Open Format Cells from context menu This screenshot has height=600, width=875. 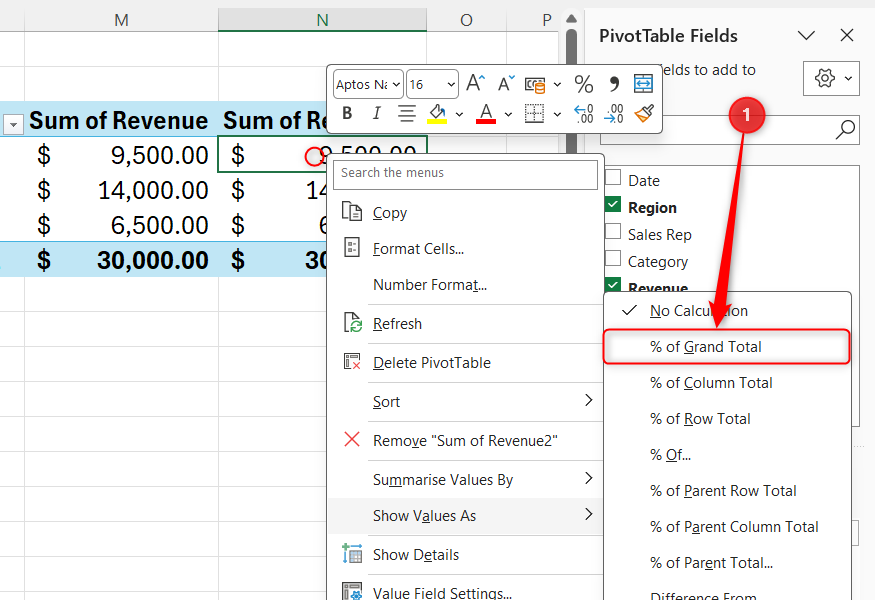465,248
